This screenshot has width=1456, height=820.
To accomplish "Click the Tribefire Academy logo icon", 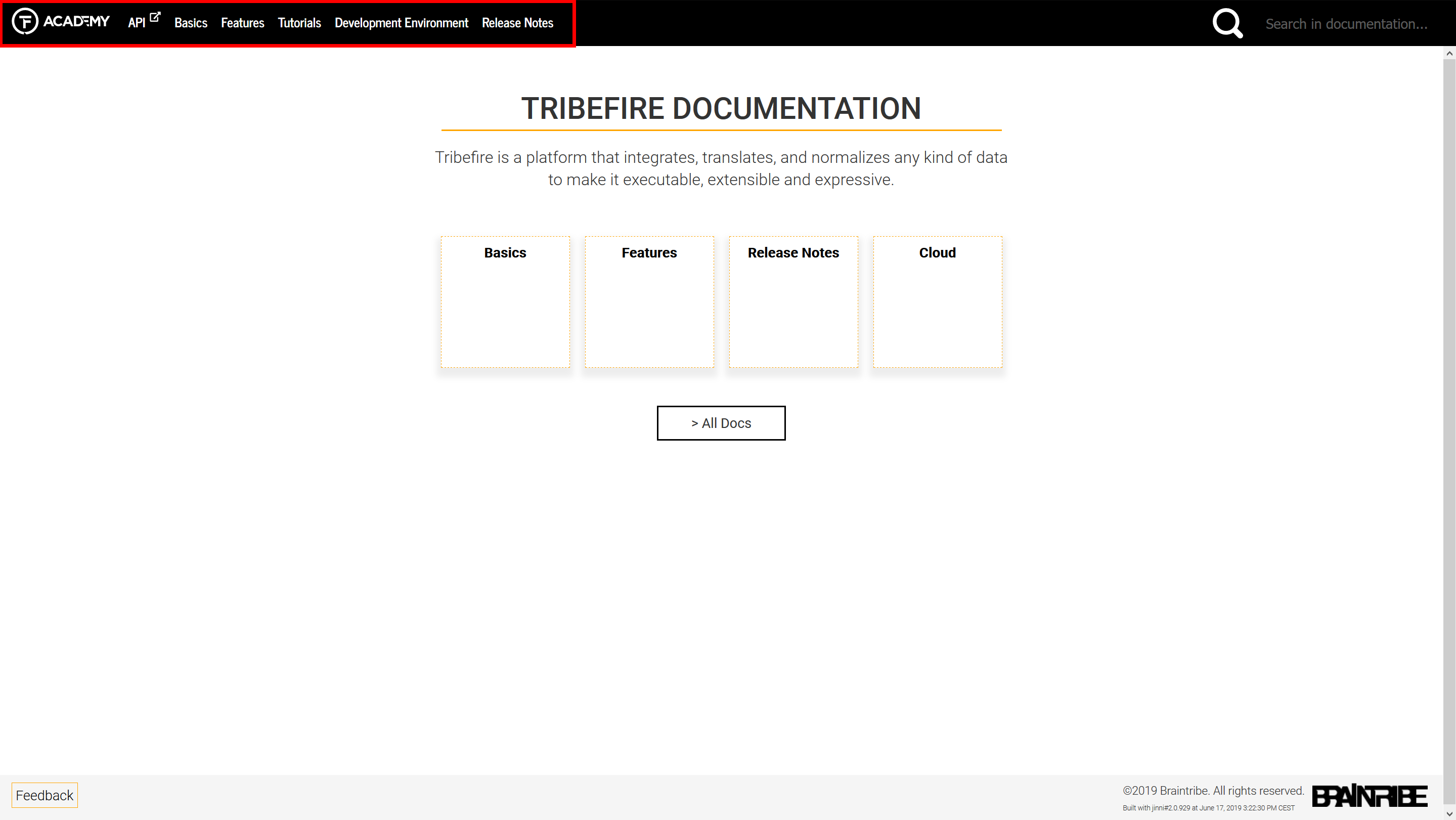I will pos(25,21).
